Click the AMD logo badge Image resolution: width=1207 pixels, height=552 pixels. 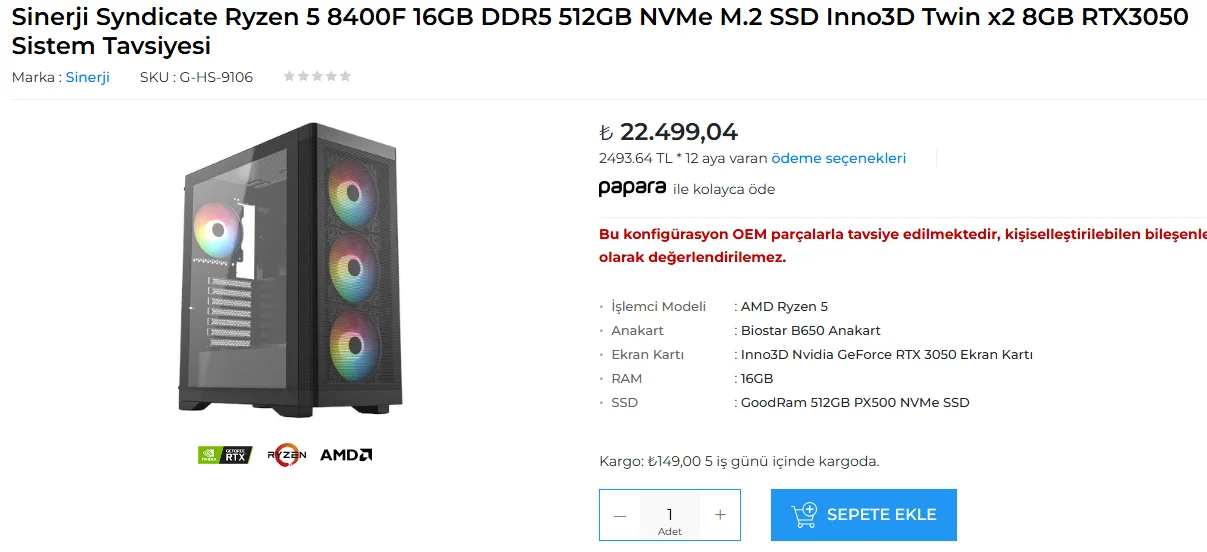point(346,455)
